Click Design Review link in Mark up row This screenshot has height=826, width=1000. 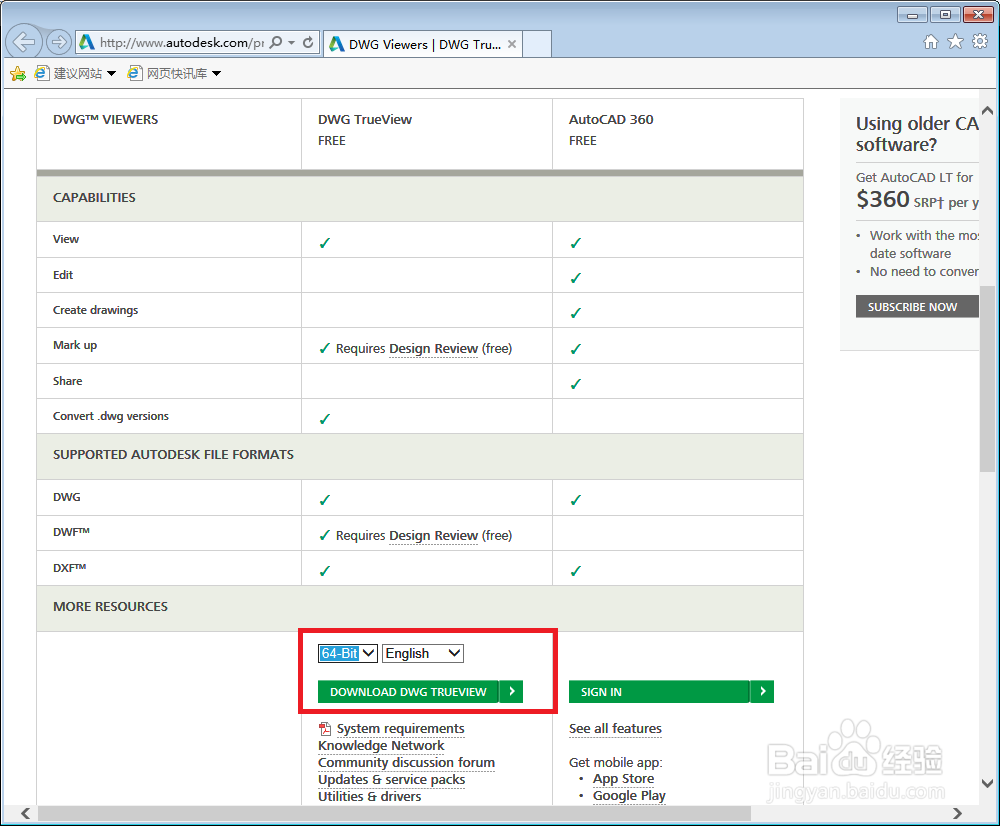433,348
